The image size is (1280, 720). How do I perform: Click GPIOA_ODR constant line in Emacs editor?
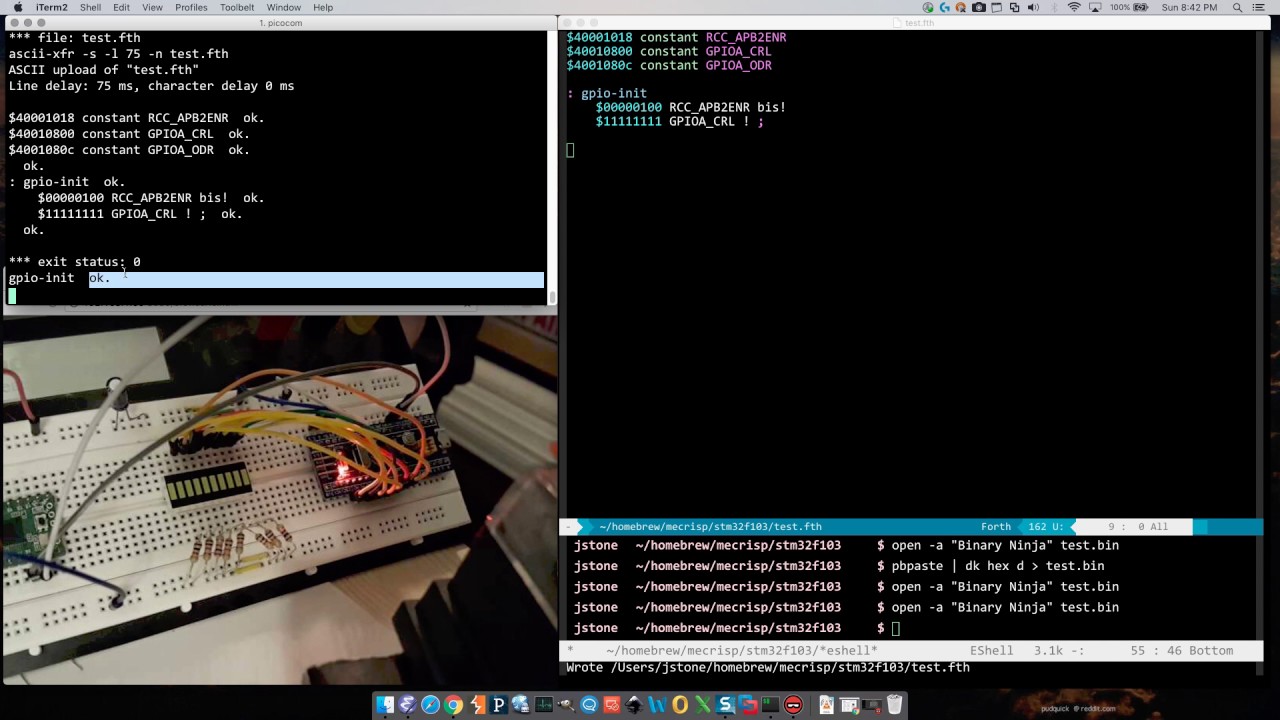pyautogui.click(x=669, y=65)
